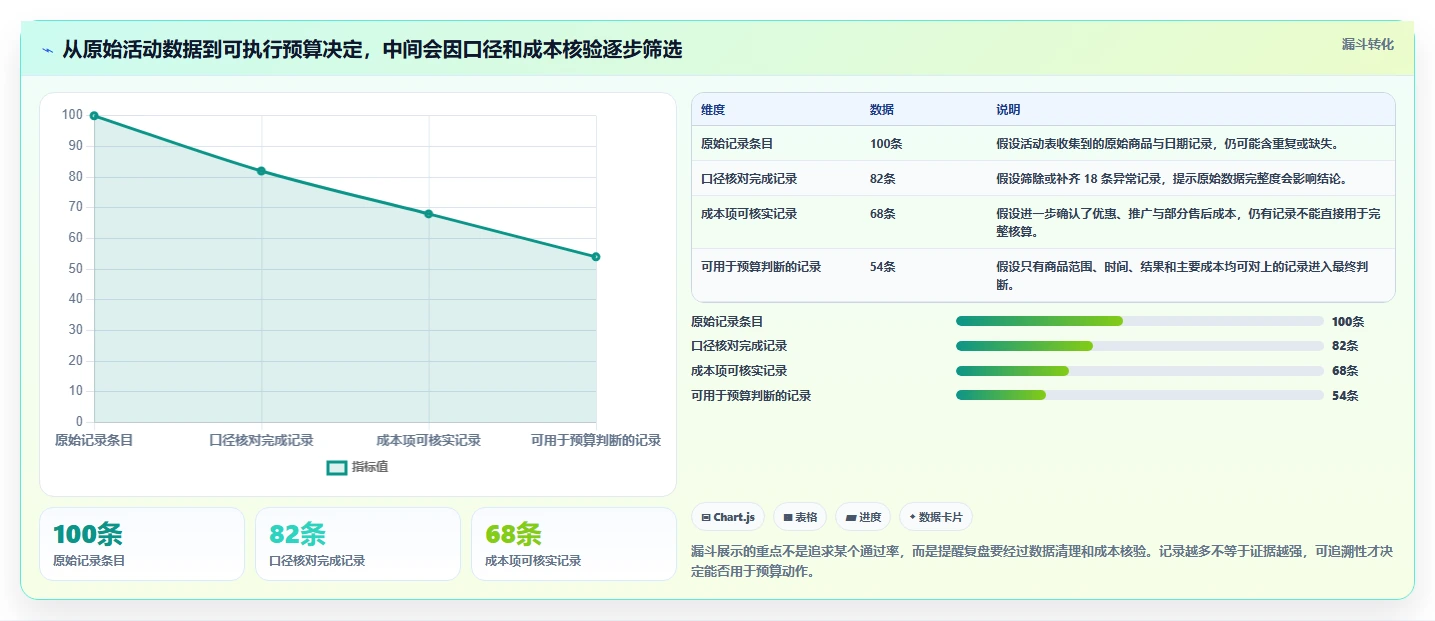Click the 维度 column header
The image size is (1435, 621).
(x=713, y=109)
